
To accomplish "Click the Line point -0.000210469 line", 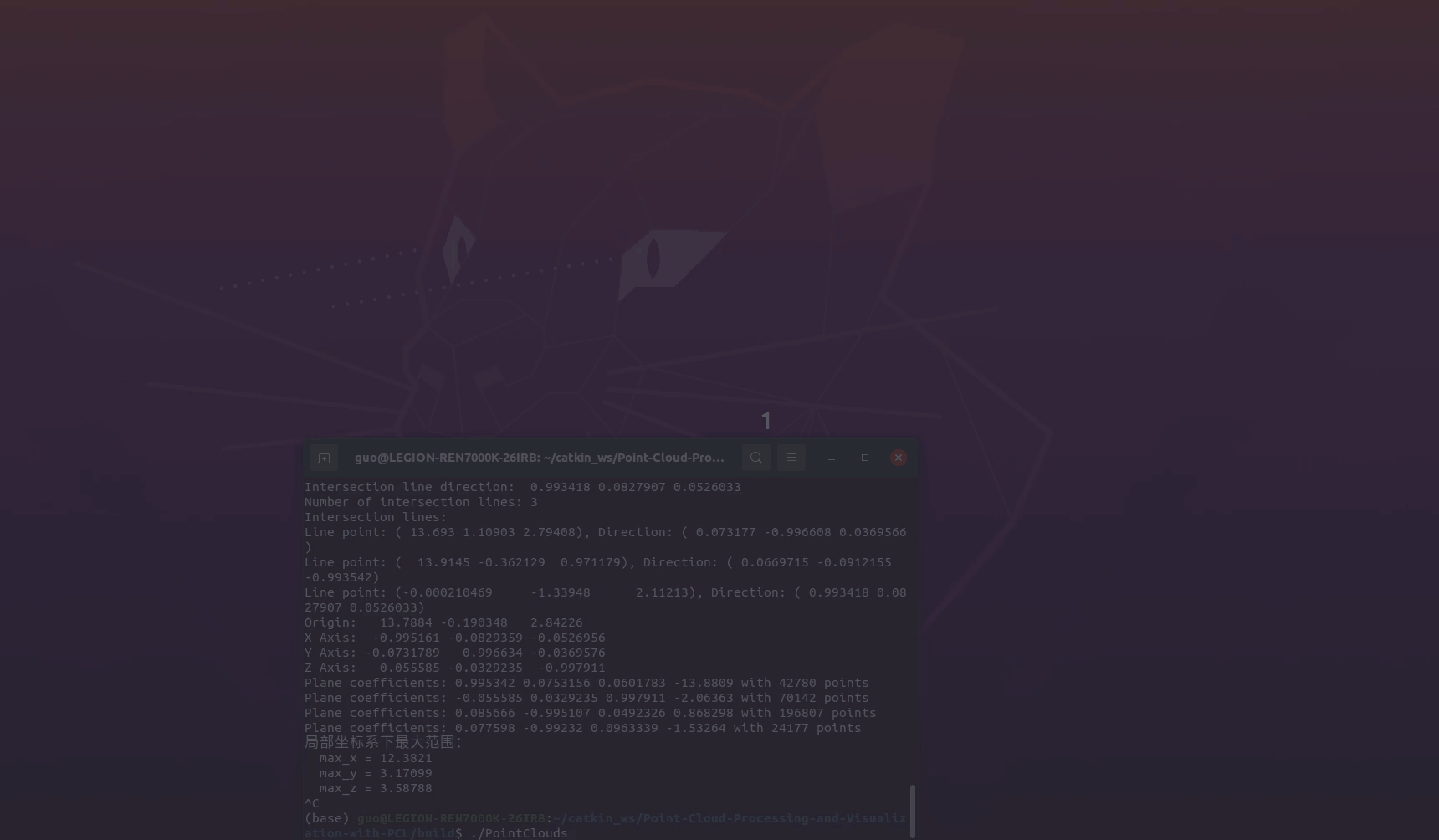I will [606, 600].
